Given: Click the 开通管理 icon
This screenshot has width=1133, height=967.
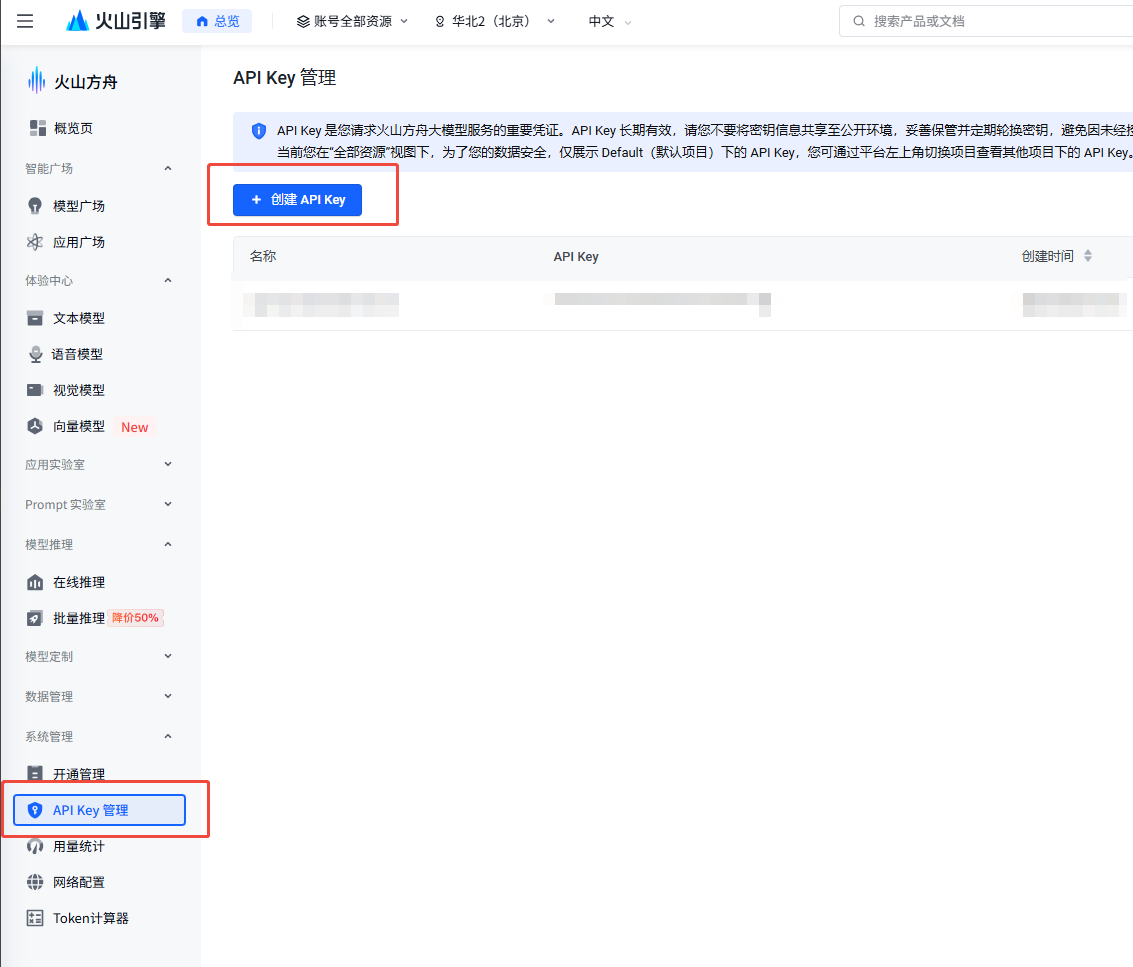Looking at the screenshot, I should (x=35, y=774).
